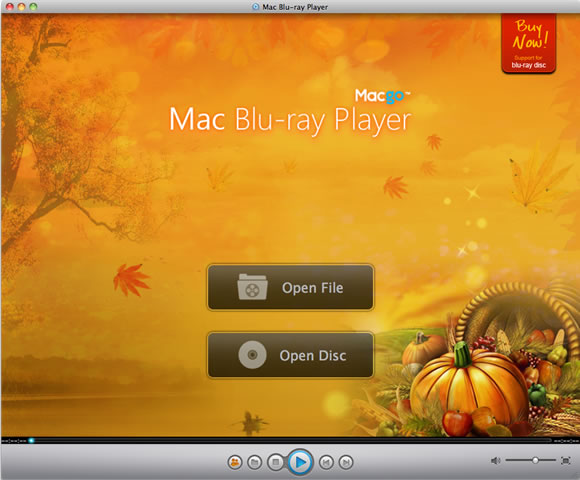Image resolution: width=580 pixels, height=480 pixels.
Task: Start playback with the blue play button
Action: coord(300,462)
